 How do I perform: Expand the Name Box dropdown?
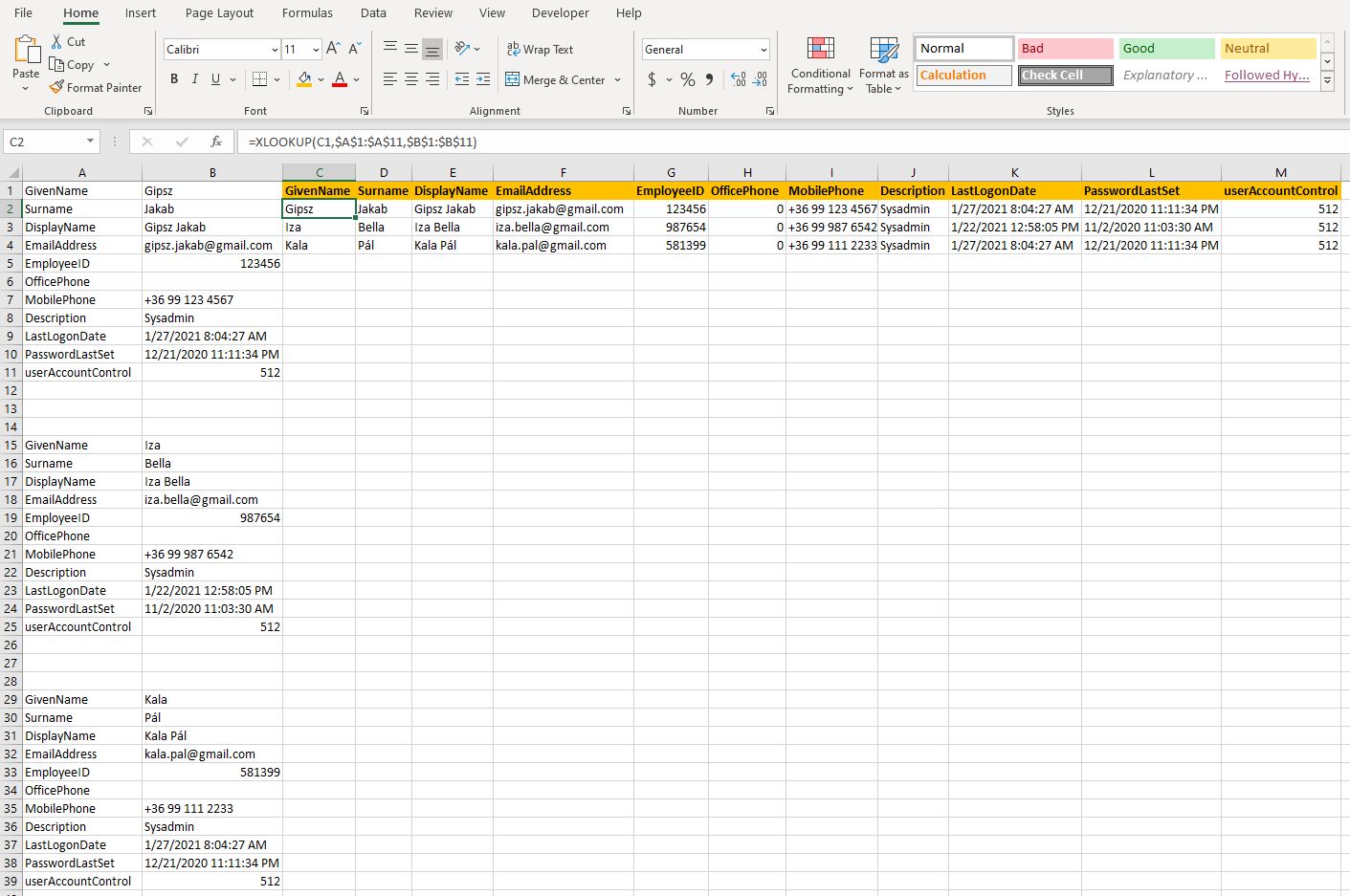(91, 142)
